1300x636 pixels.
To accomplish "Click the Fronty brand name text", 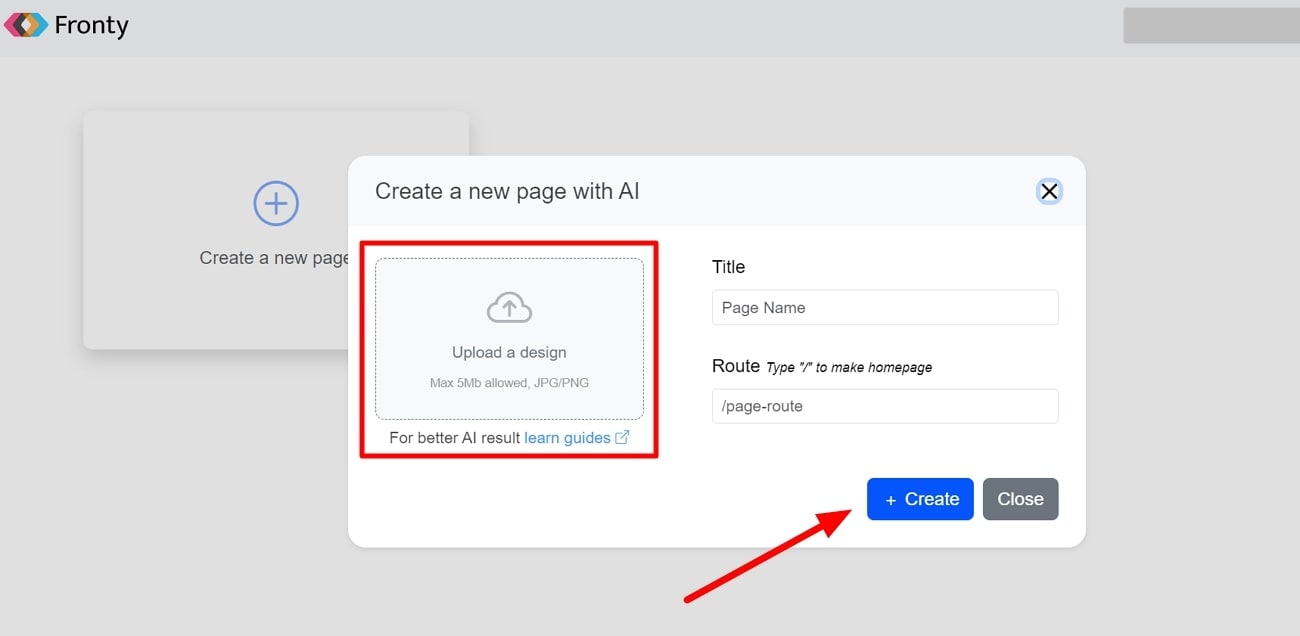I will pos(91,25).
